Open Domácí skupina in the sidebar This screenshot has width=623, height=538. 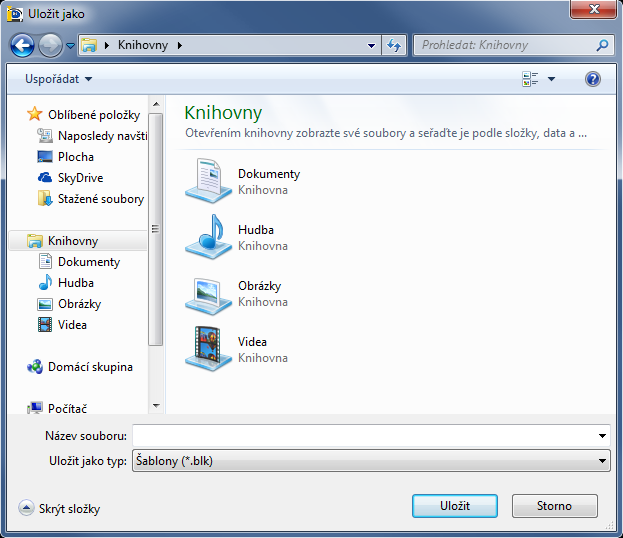click(x=91, y=367)
